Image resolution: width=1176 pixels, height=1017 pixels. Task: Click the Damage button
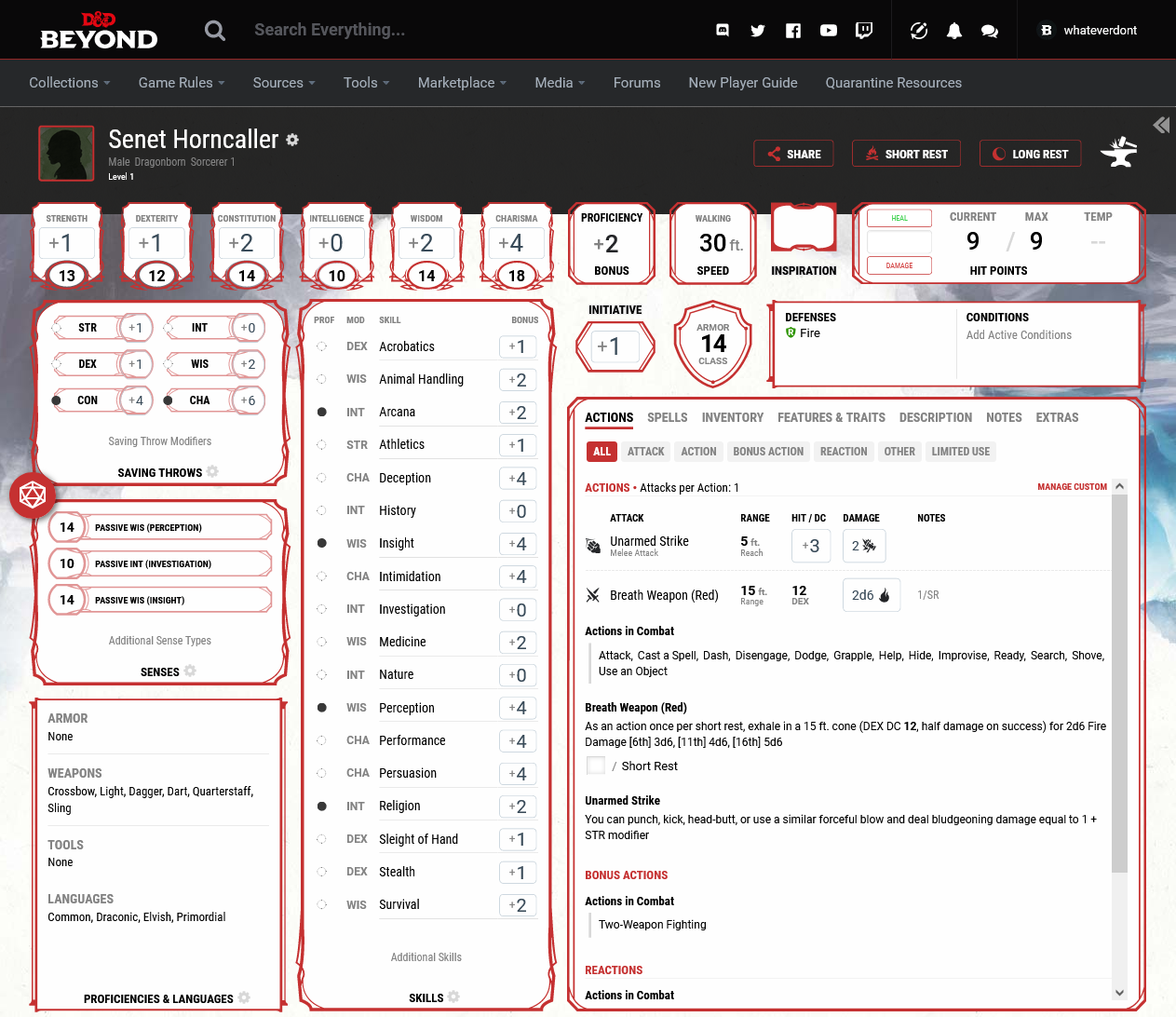[x=899, y=265]
